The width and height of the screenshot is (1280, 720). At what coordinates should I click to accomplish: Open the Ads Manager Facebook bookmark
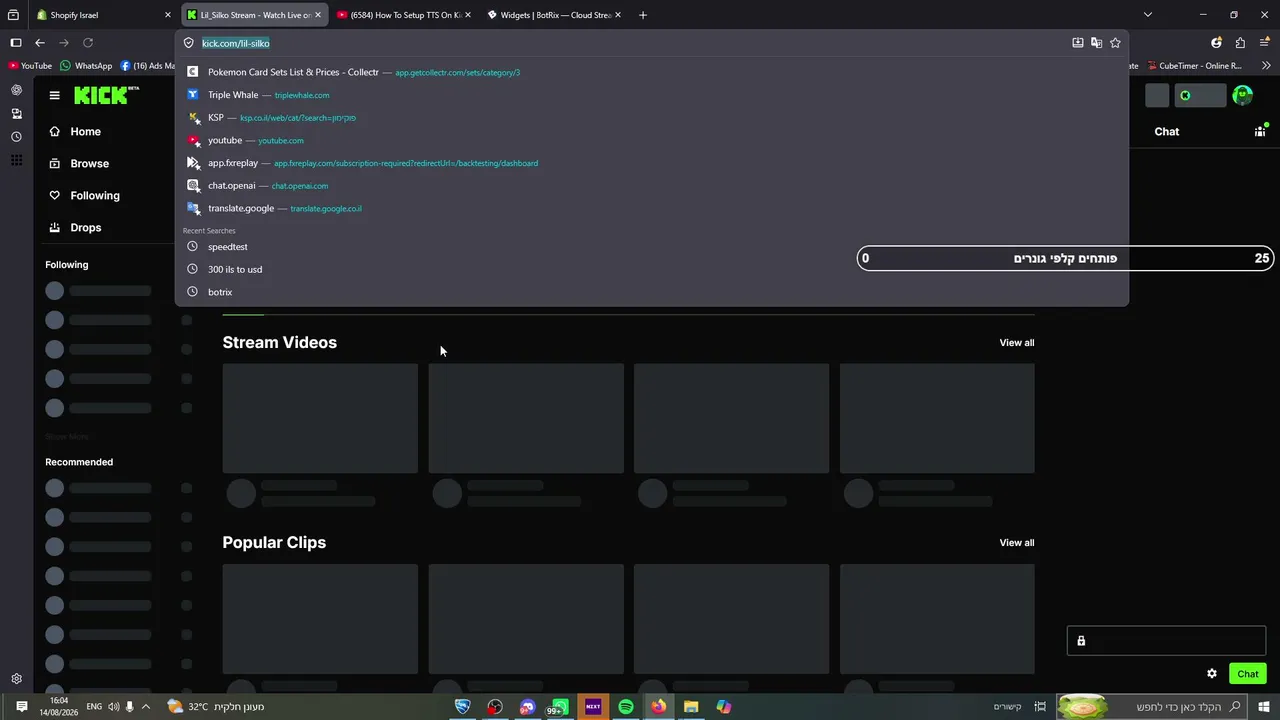point(147,66)
